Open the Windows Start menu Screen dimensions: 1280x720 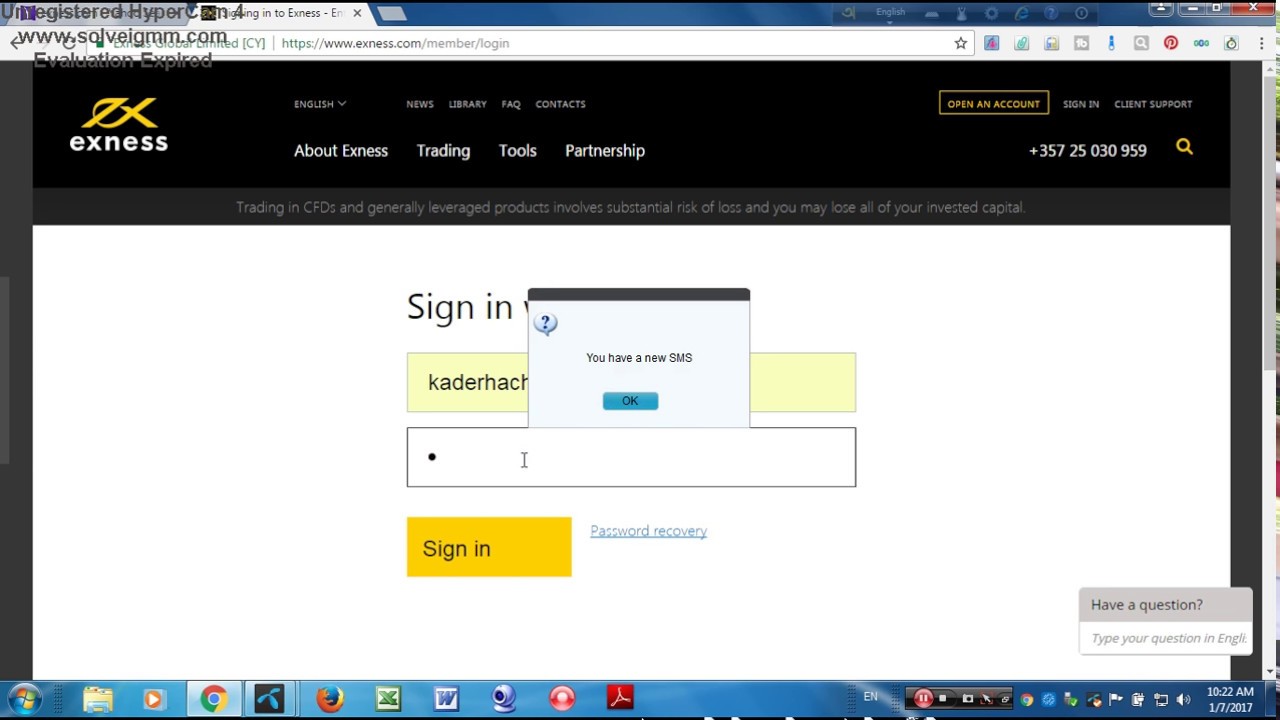[x=25, y=698]
